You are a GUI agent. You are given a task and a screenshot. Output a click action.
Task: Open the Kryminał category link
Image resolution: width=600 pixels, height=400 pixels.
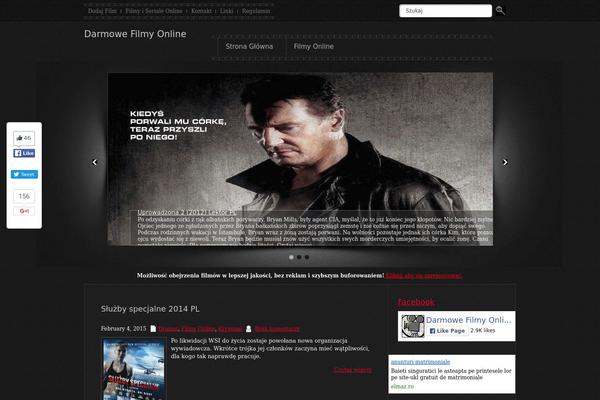point(230,329)
